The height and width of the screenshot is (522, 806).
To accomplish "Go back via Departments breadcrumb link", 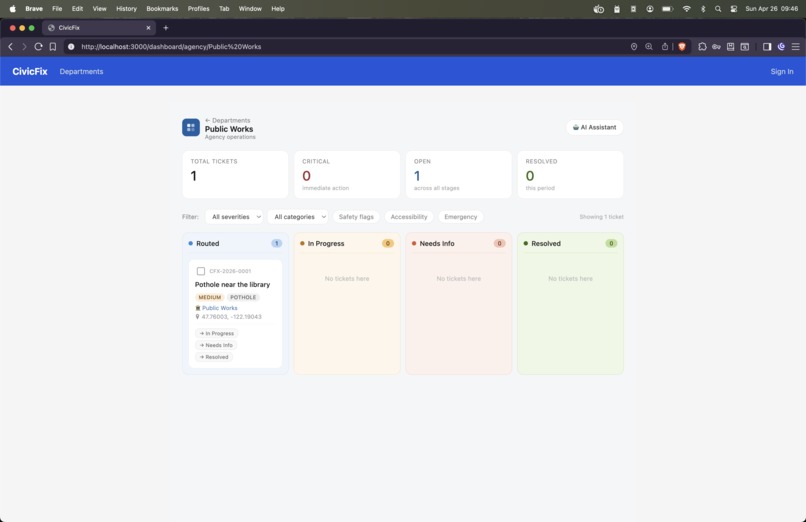I will coord(227,120).
